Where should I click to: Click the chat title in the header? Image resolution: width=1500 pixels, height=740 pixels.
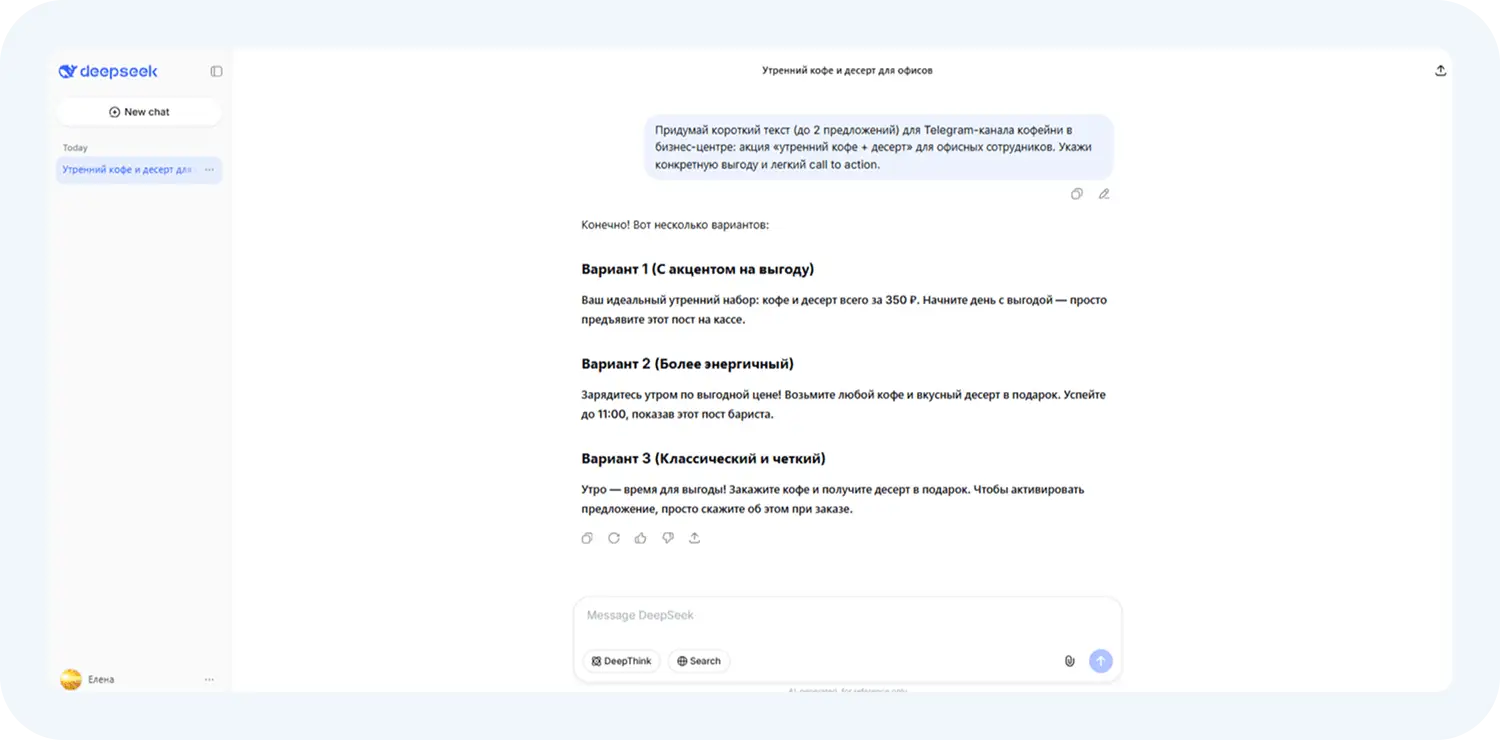[x=846, y=70]
